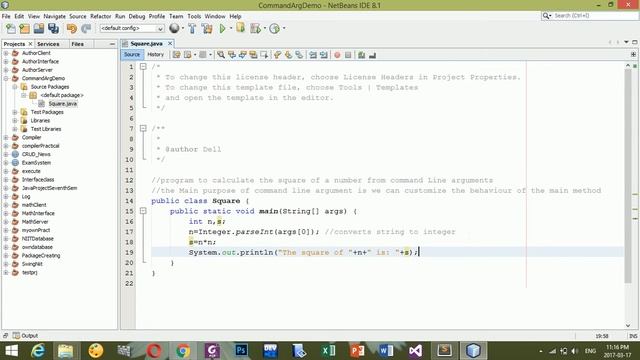This screenshot has width=640, height=360.
Task: Open the Refactor menu
Action: 100,16
